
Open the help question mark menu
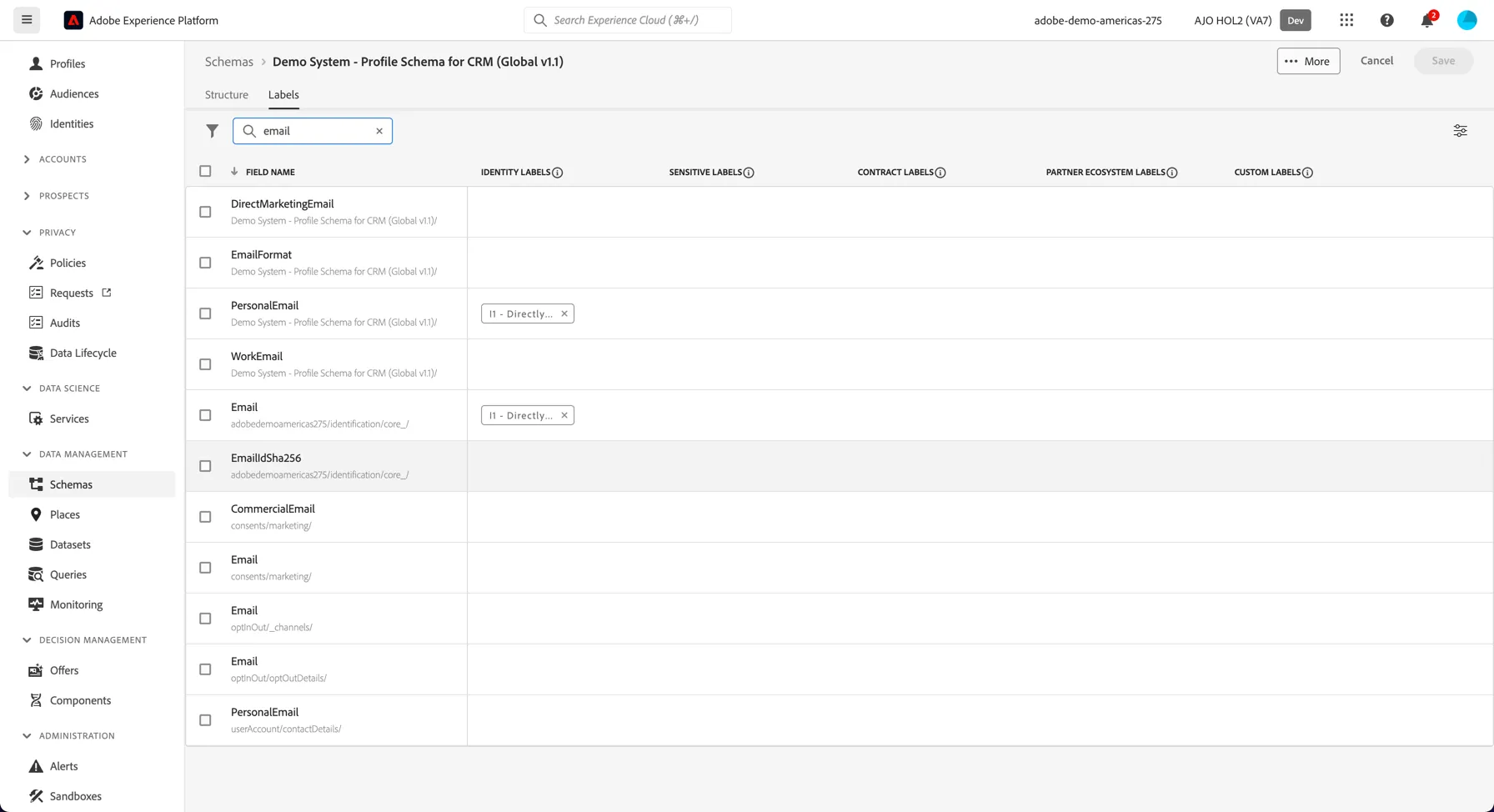click(1386, 20)
